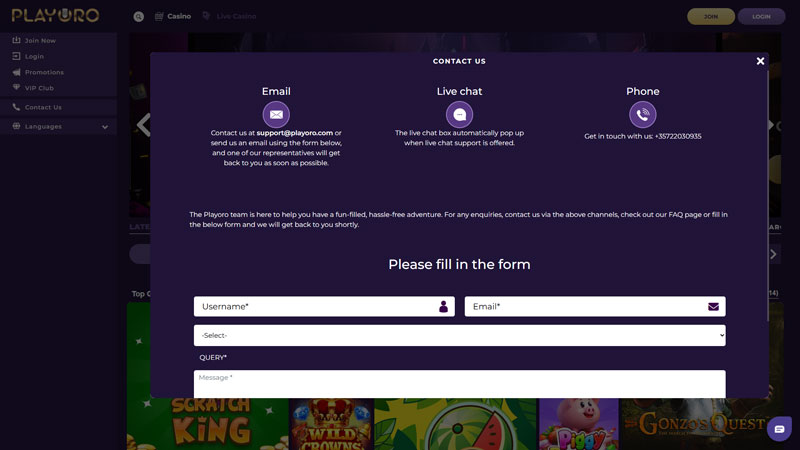The width and height of the screenshot is (800, 450).
Task: Click the live chat bubble circle icon
Action: [x=459, y=114]
